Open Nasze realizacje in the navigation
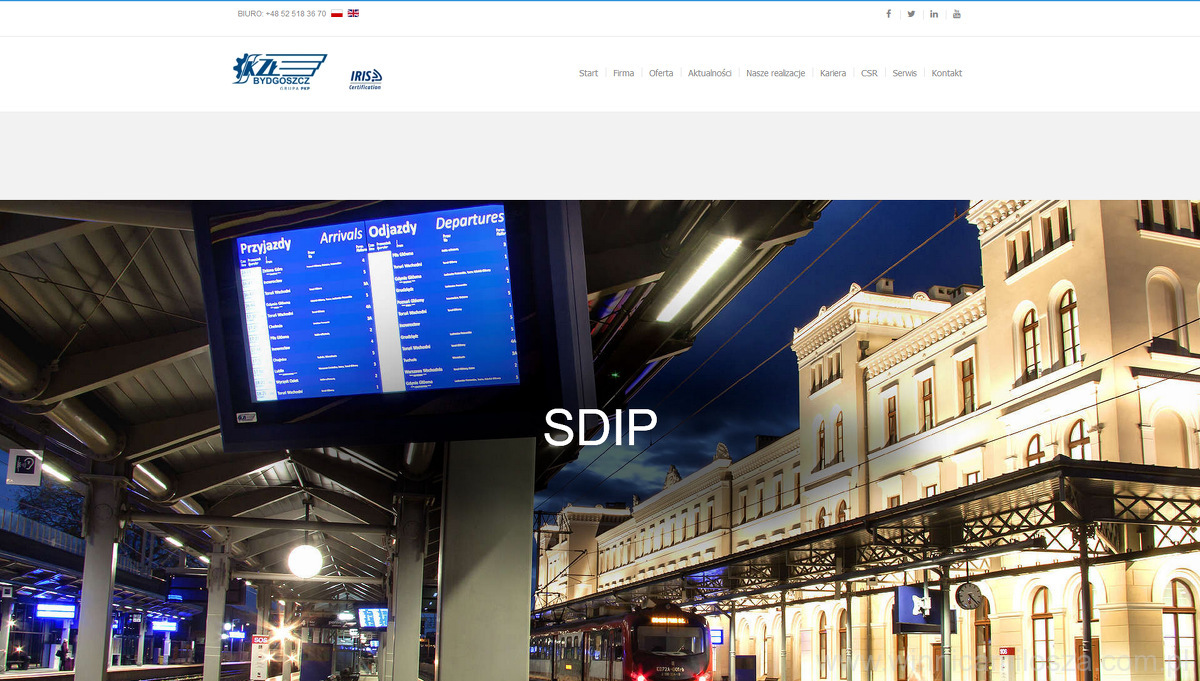1200x681 pixels. click(x=775, y=73)
